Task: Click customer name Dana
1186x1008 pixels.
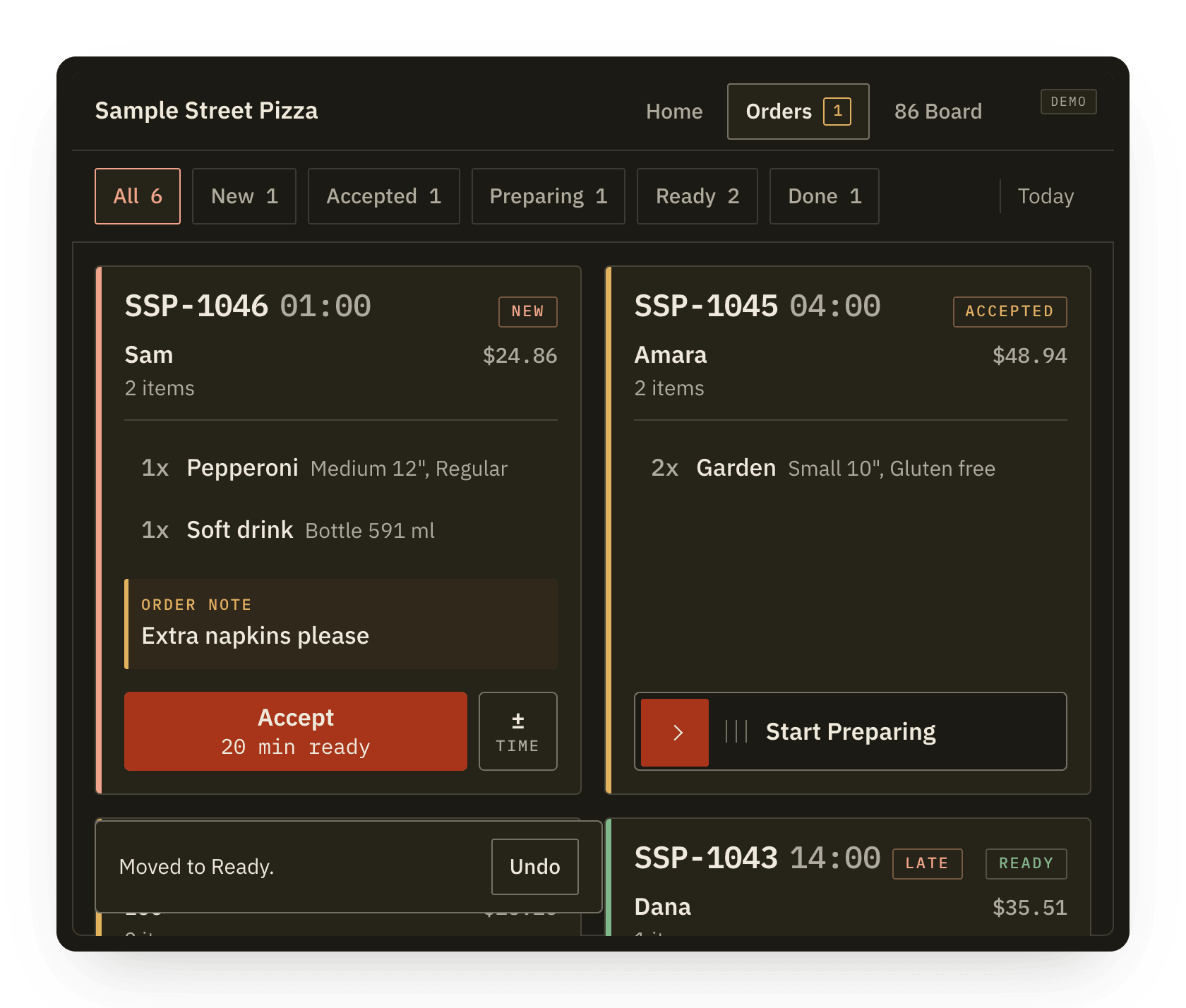Action: click(663, 907)
